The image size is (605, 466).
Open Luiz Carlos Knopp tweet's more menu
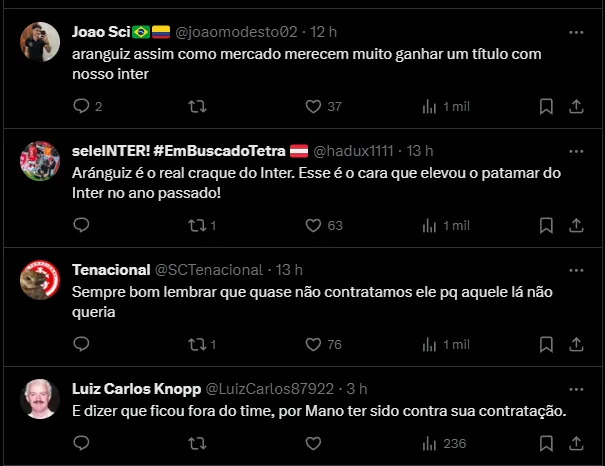(576, 388)
